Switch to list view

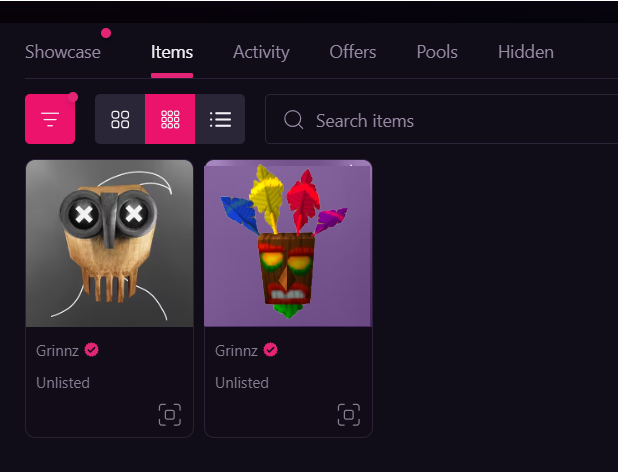pos(220,119)
